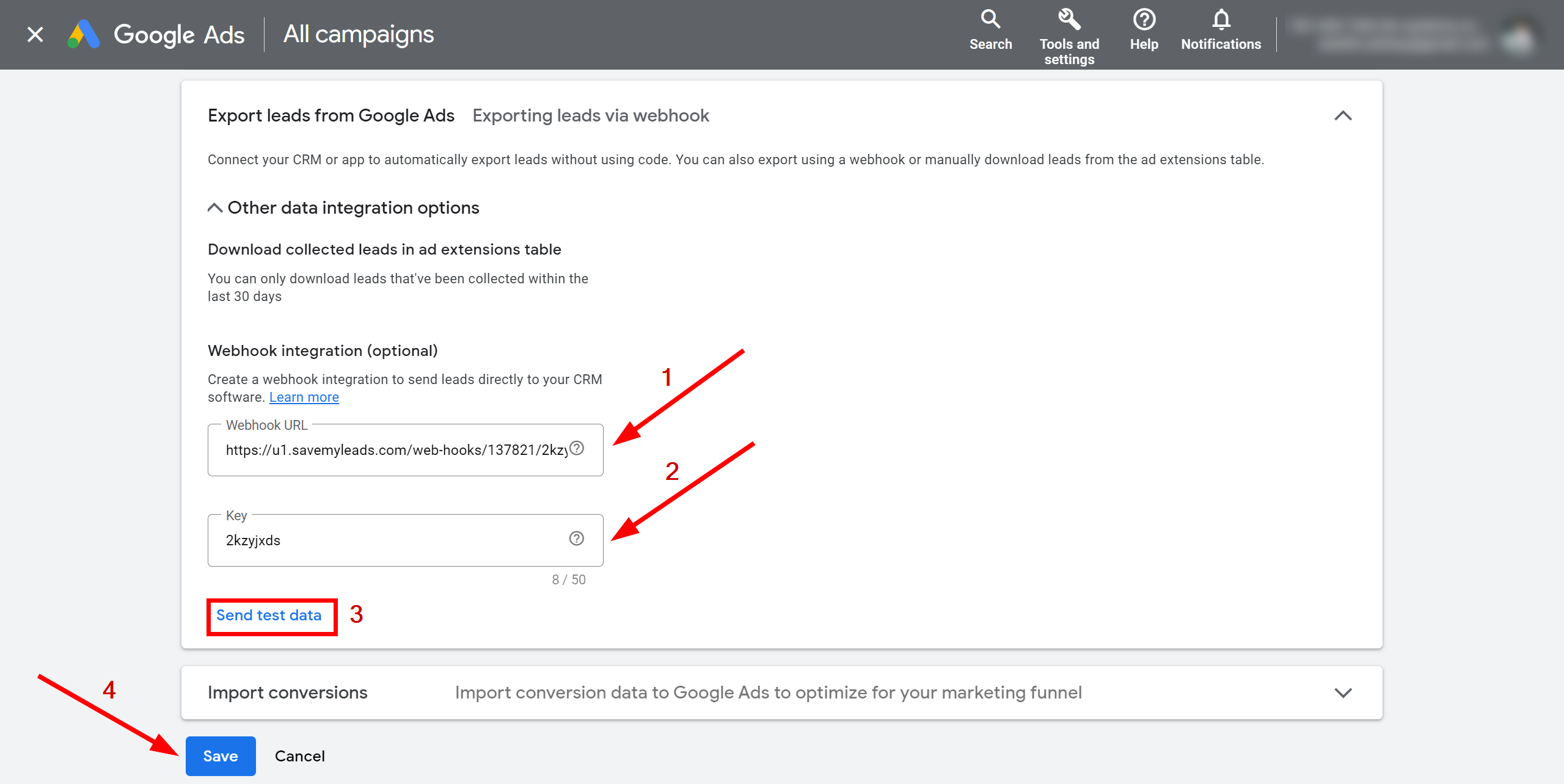Open the Search tool in the header

point(990,31)
